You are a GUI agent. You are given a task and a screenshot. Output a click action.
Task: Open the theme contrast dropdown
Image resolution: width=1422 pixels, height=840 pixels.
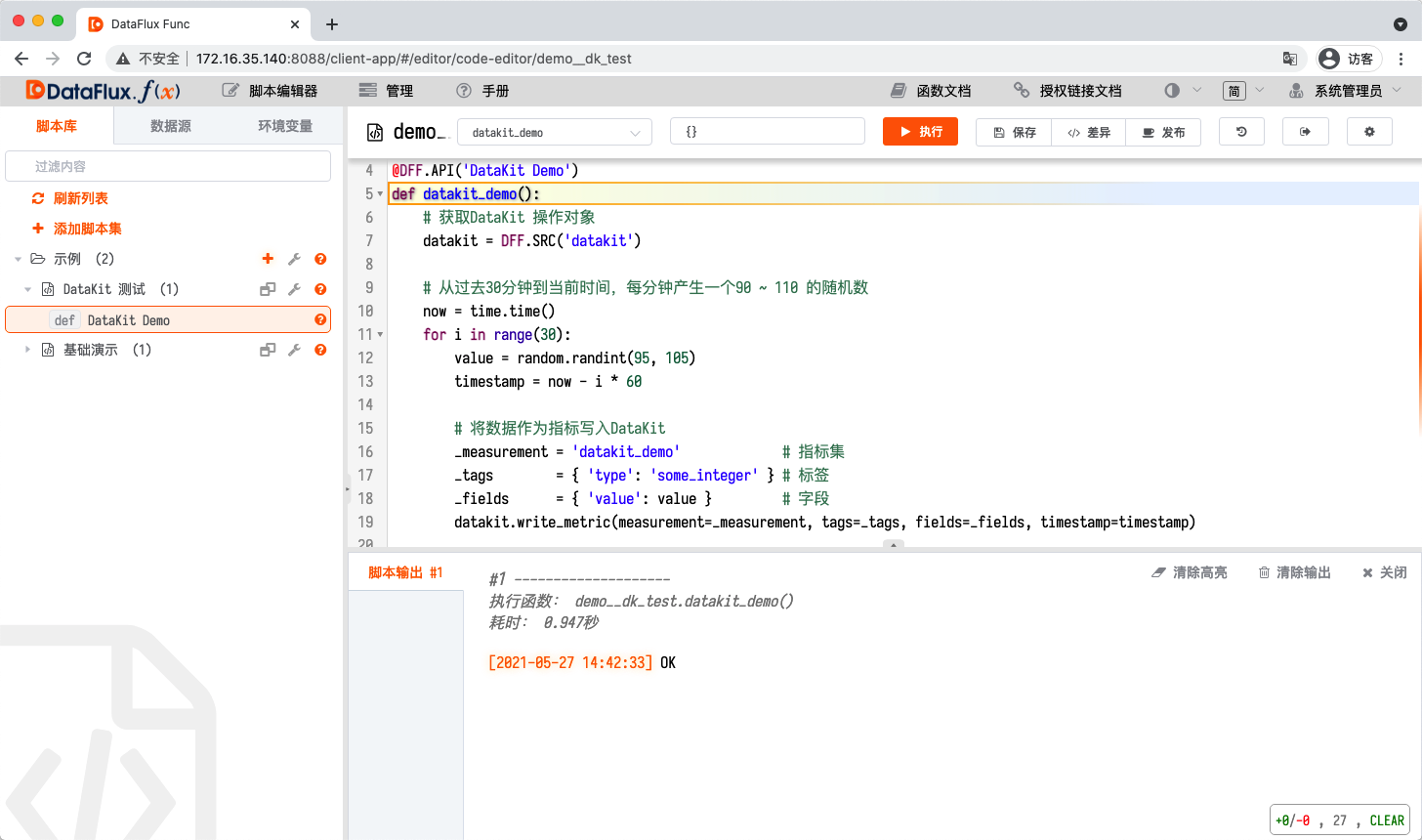click(x=1183, y=91)
